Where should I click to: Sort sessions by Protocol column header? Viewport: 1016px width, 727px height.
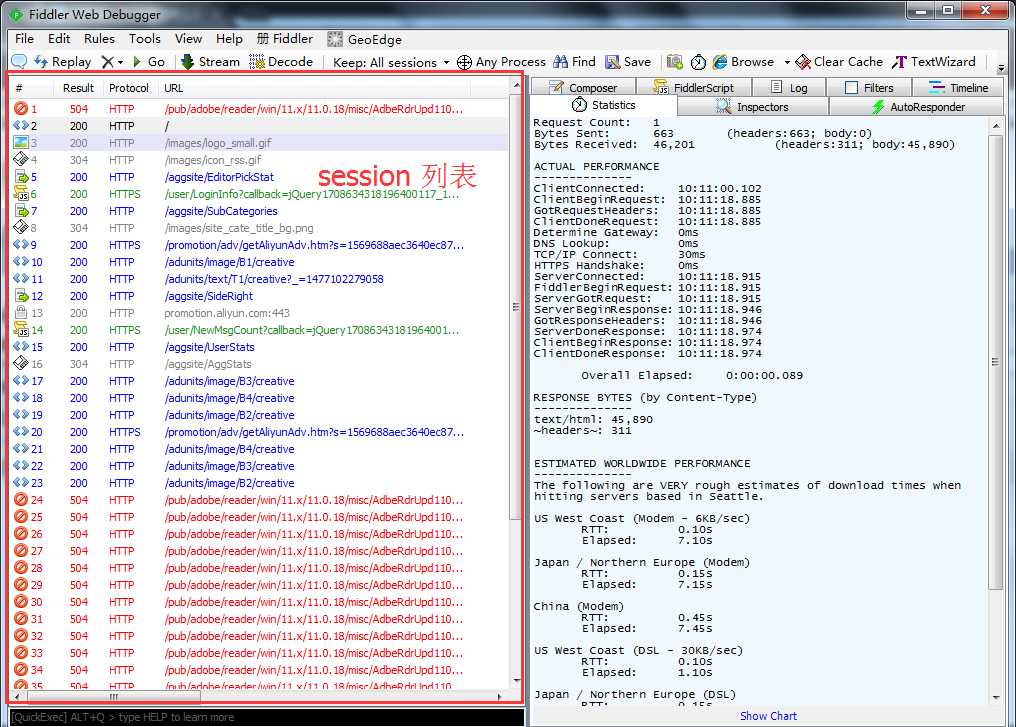tap(129, 88)
